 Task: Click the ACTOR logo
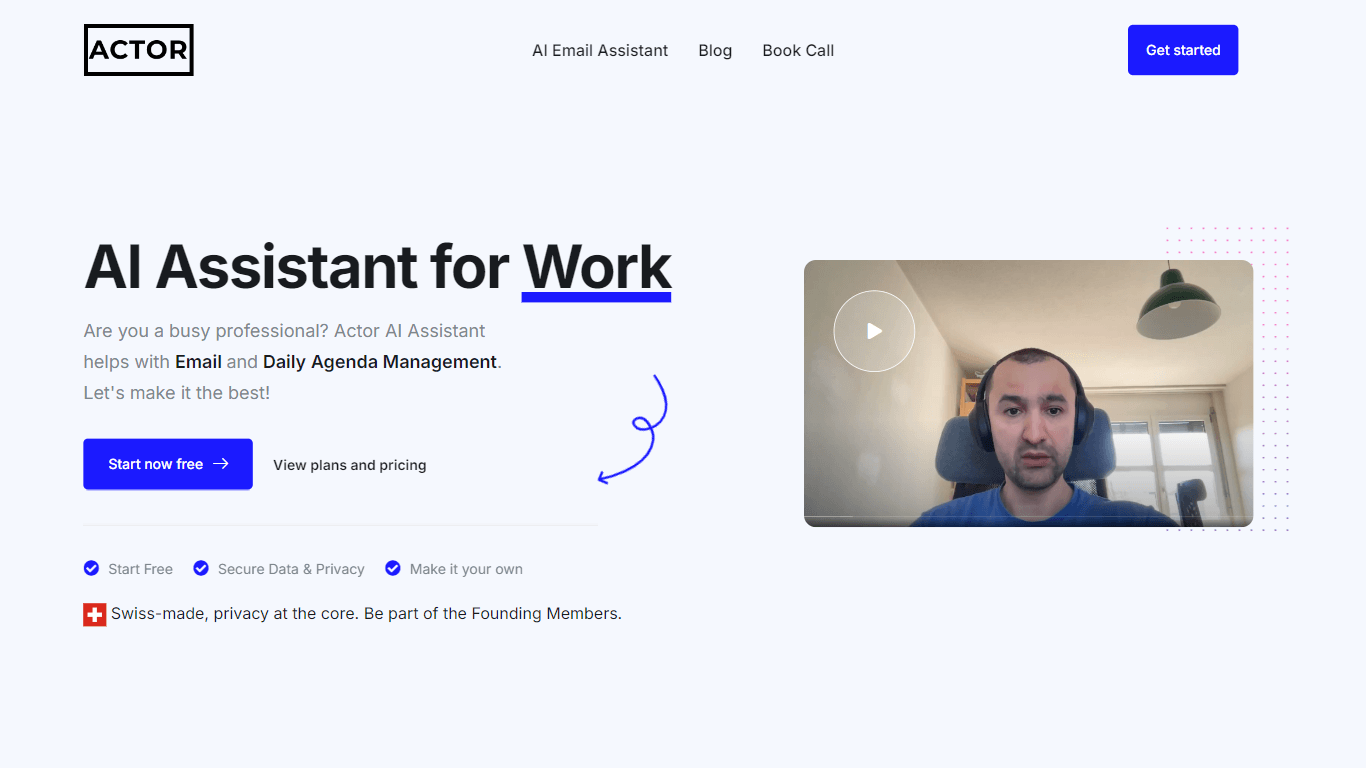(x=138, y=50)
